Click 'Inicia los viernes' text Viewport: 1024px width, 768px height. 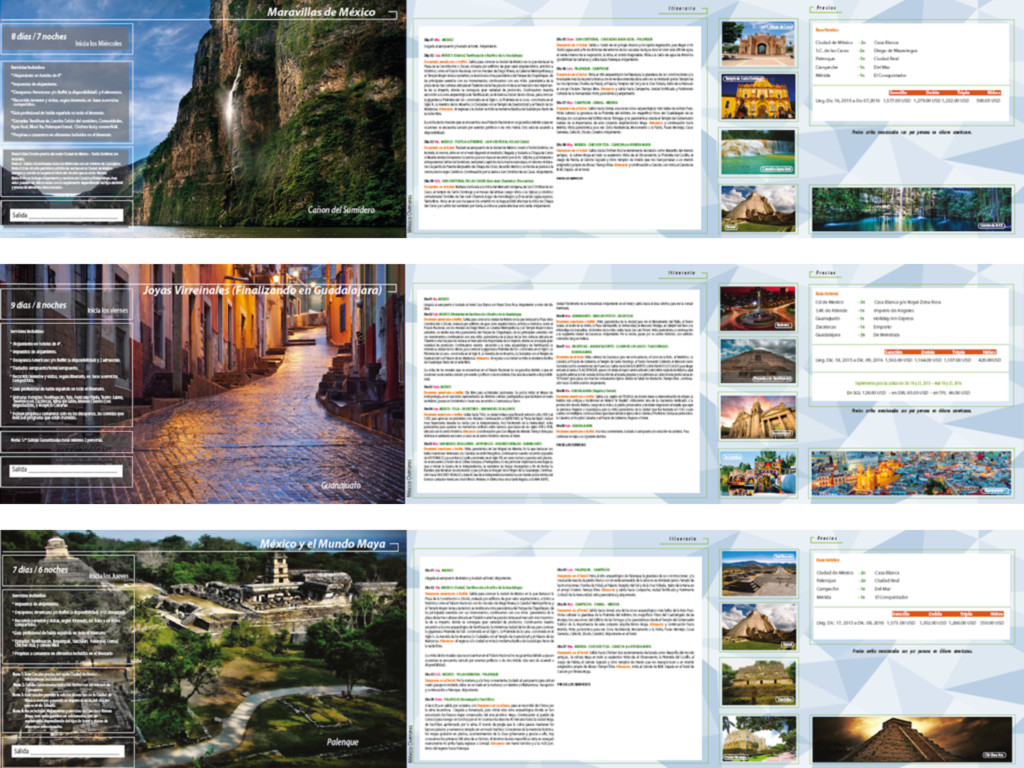click(108, 310)
